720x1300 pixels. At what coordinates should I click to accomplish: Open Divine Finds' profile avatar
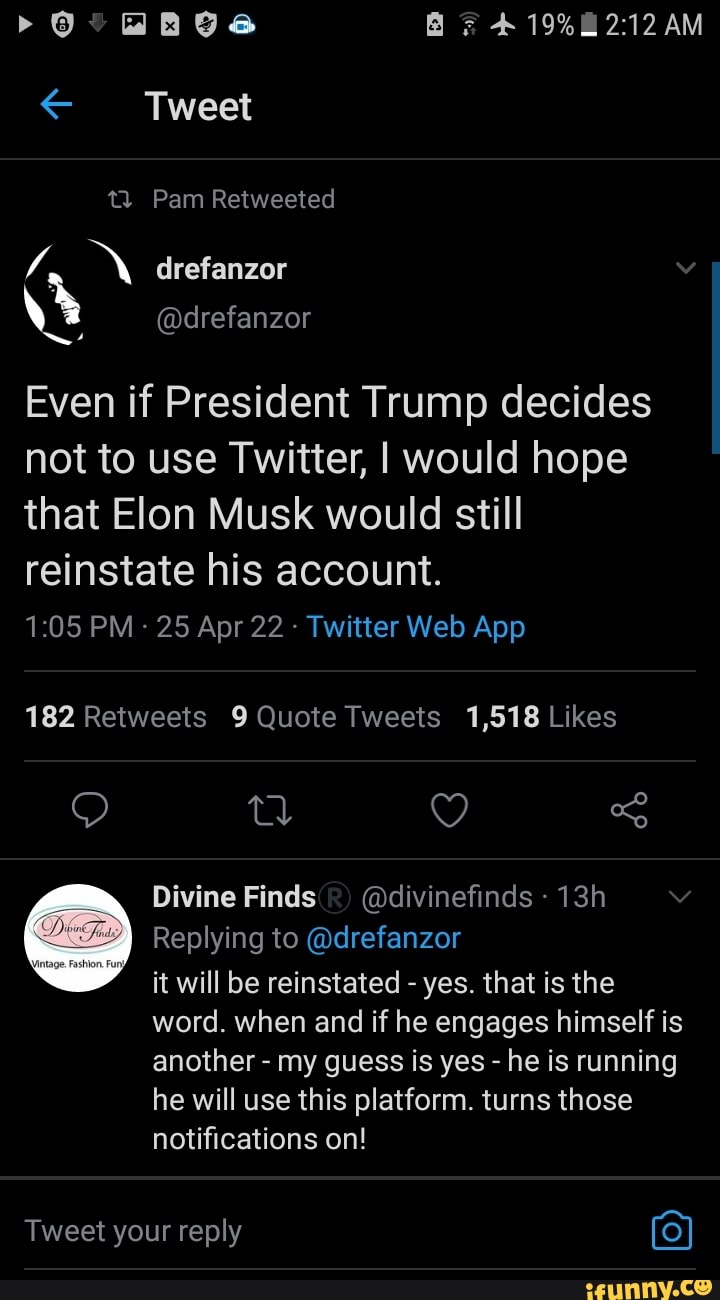[x=77, y=937]
